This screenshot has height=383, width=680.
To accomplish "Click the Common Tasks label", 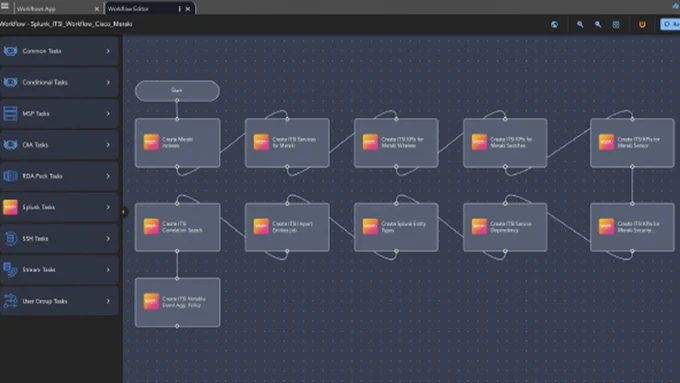I will (42, 51).
